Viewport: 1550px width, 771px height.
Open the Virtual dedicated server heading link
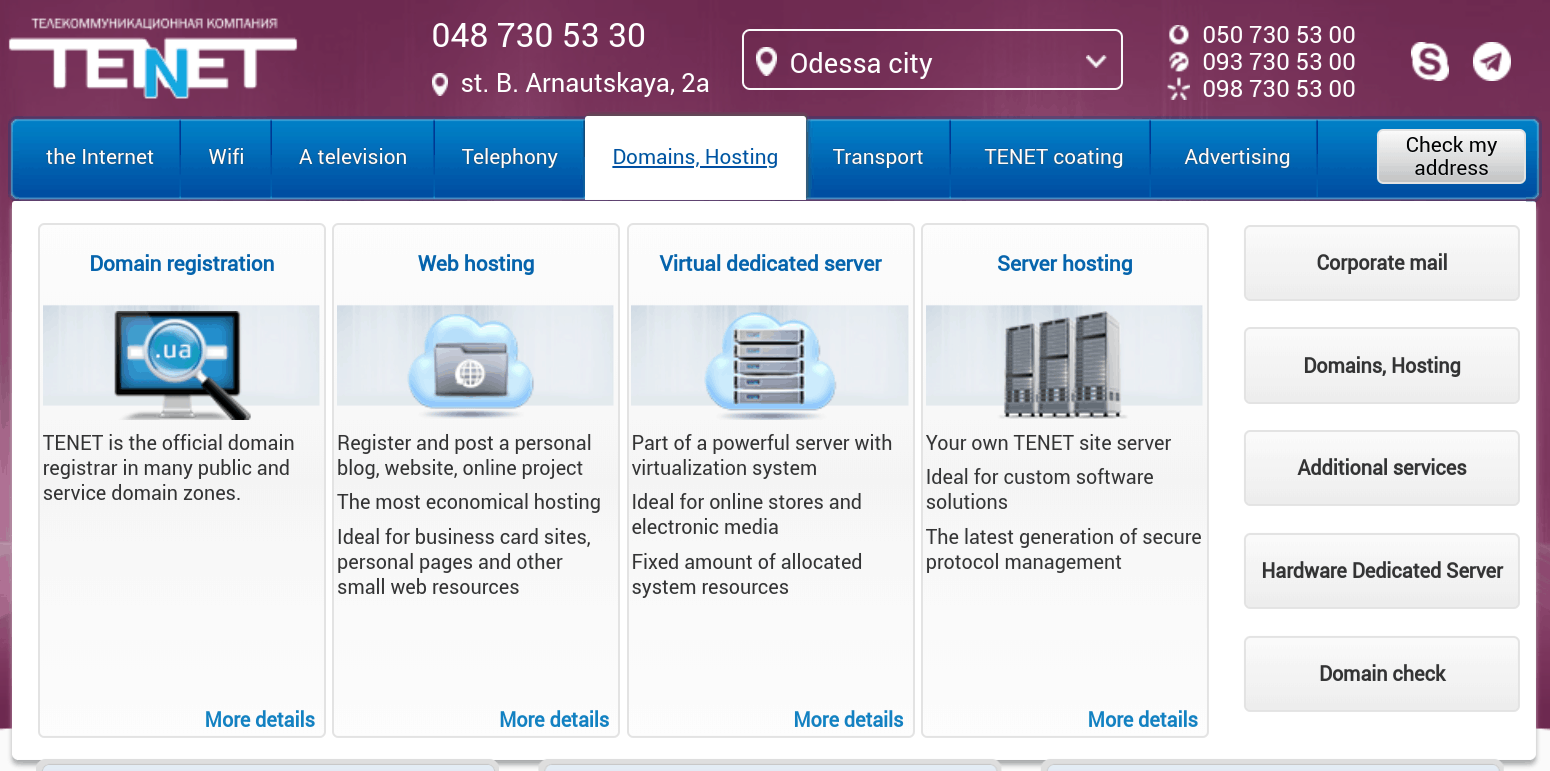point(770,264)
